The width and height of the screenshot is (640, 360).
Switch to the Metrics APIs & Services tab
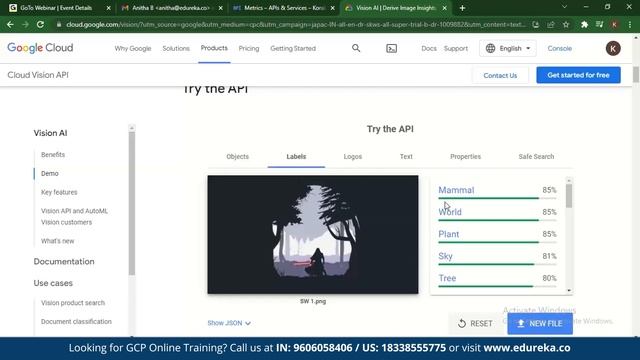coord(284,8)
